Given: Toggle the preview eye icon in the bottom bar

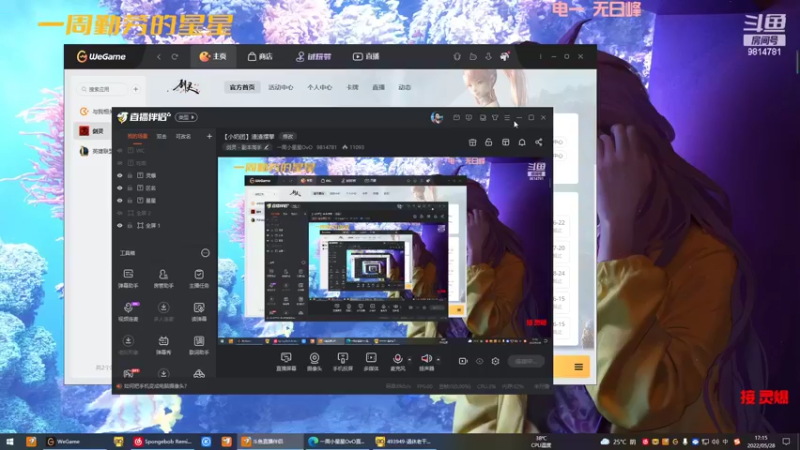Looking at the screenshot, I should tap(480, 361).
